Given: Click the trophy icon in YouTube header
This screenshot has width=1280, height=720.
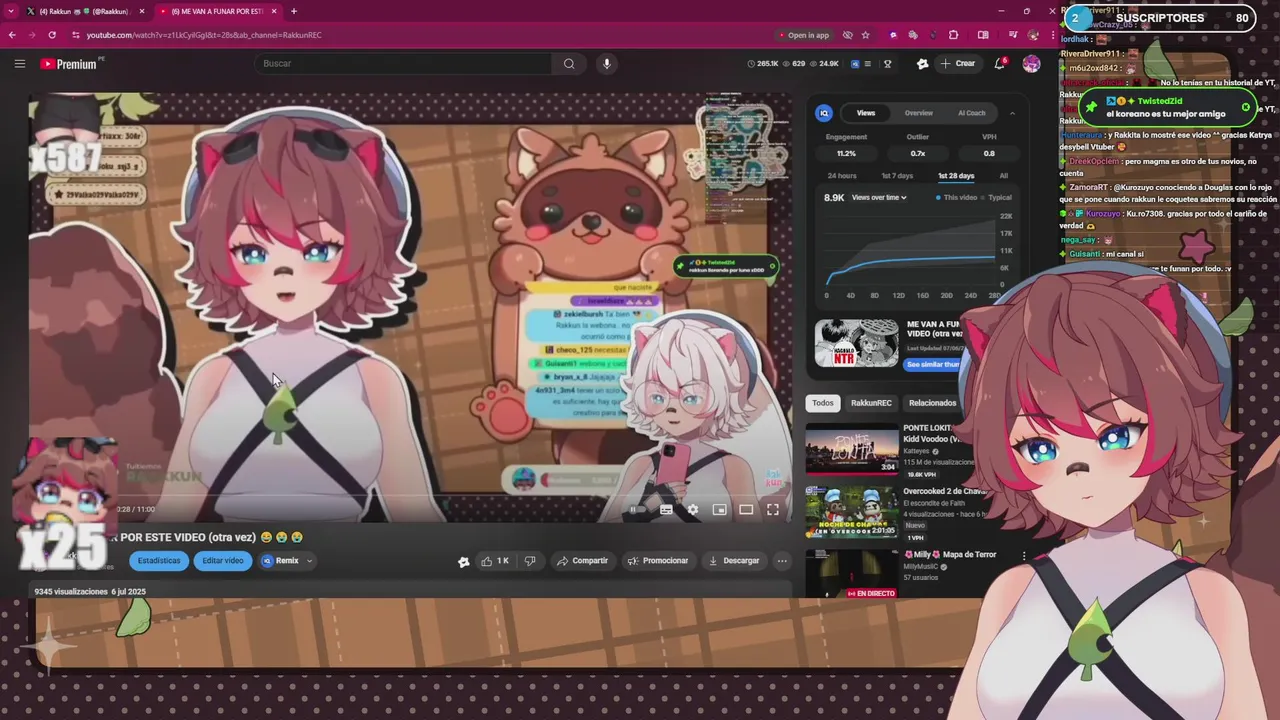Looking at the screenshot, I should click(887, 64).
